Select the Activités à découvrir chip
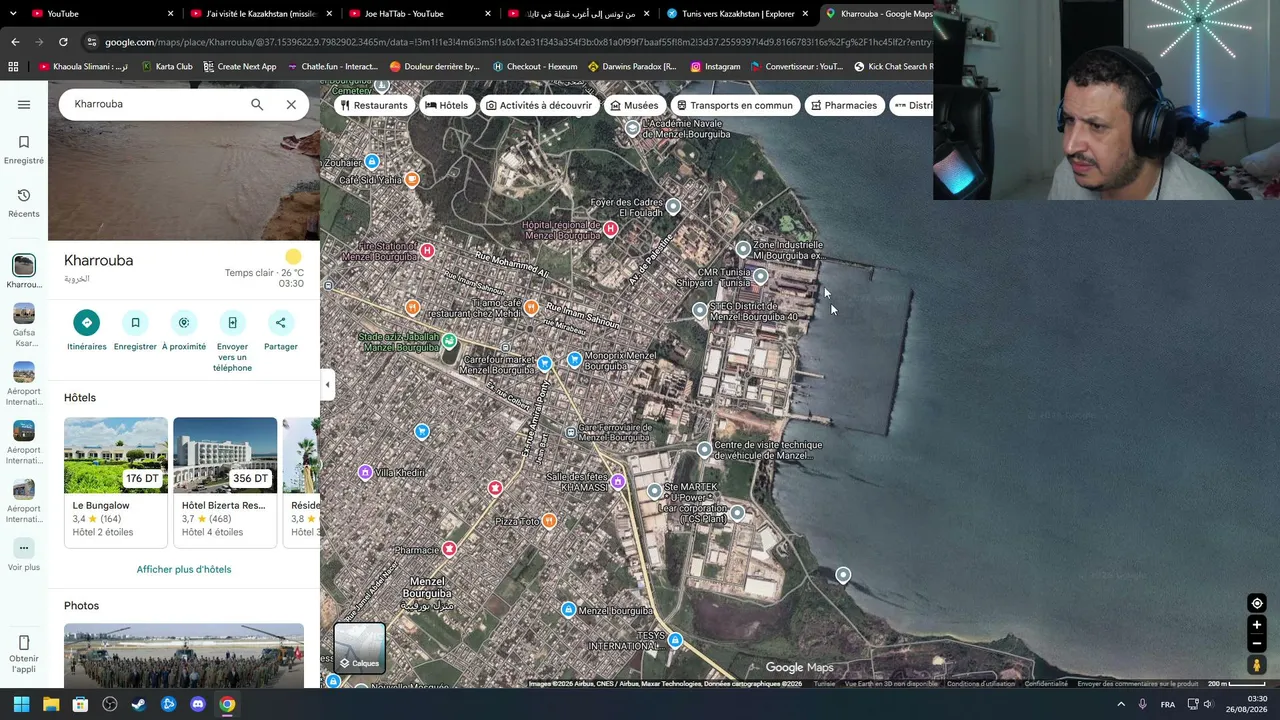 [x=539, y=105]
